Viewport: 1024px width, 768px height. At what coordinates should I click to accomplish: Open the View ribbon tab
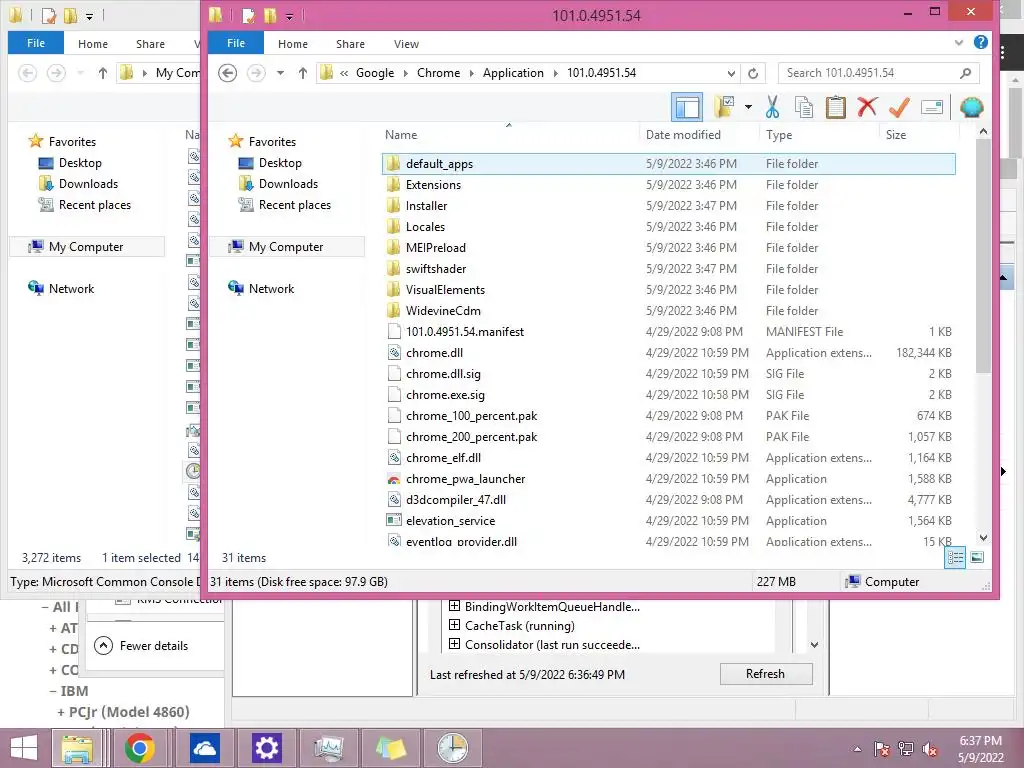406,44
